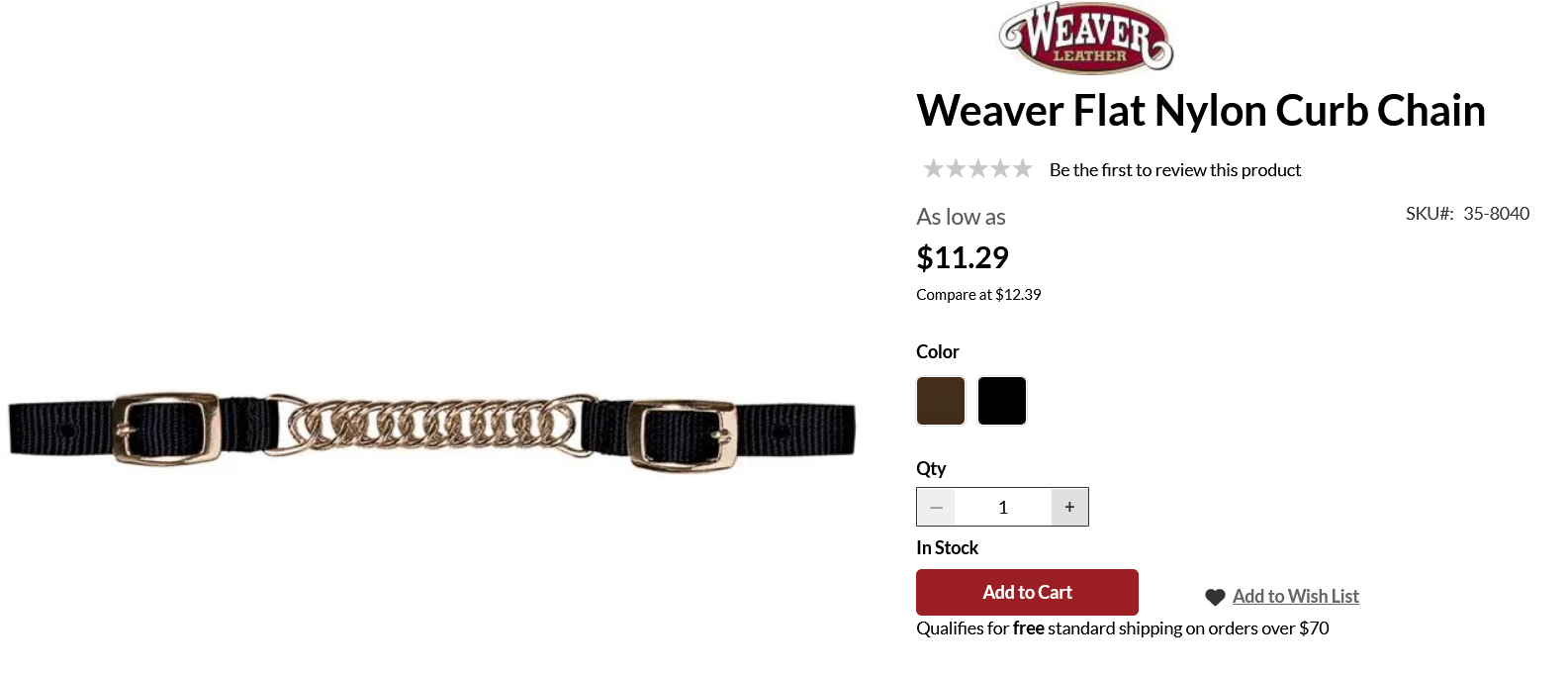The image size is (1568, 675).
Task: Increase quantity with the plus button
Action: coord(1069,507)
